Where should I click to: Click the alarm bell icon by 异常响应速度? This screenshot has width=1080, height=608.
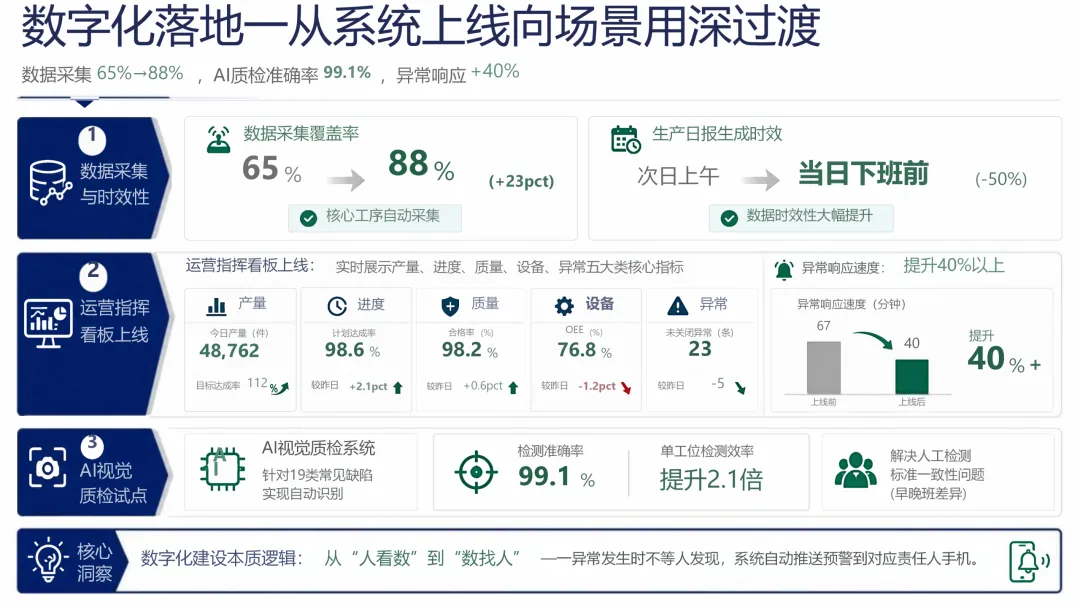tap(783, 269)
